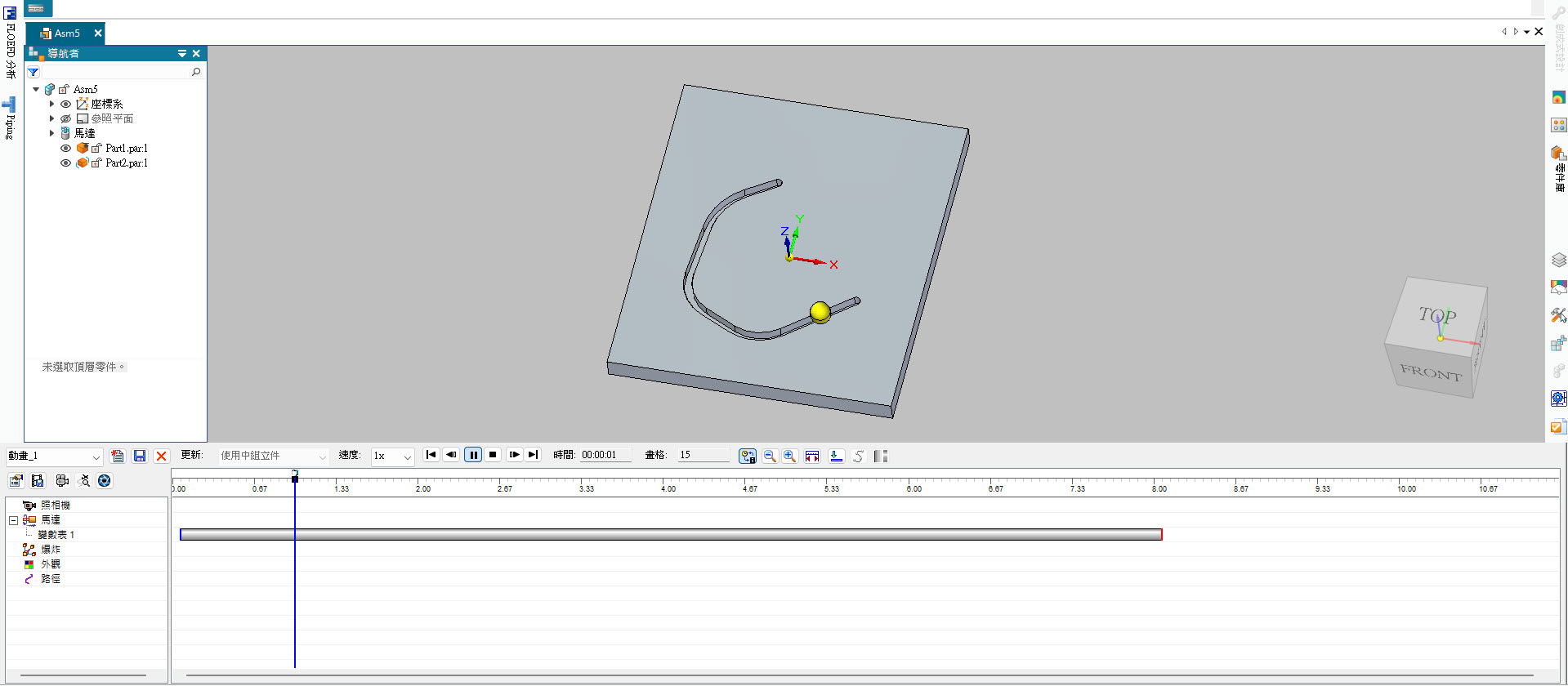Screen dimensions: 1568x686
Task: Click the filter icon in the navigator panel
Action: tap(34, 73)
